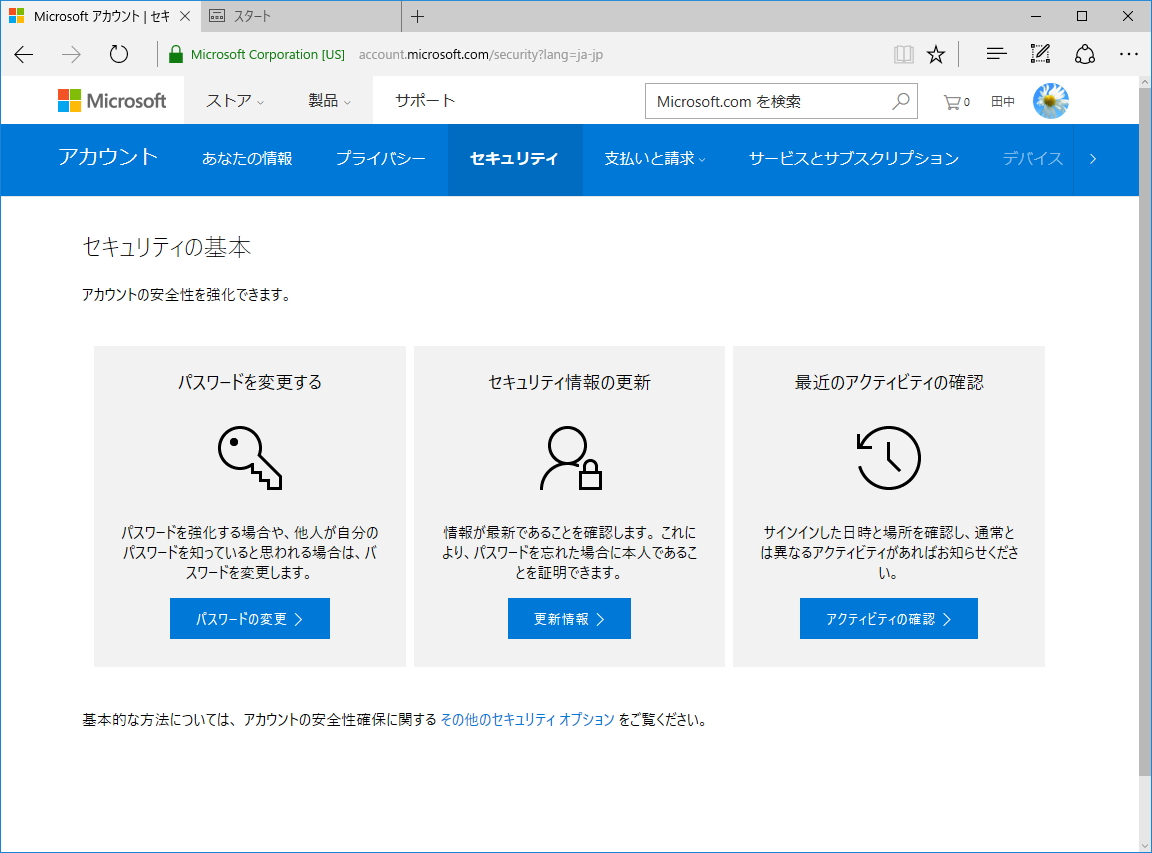Click the account avatar picture
The image size is (1152, 853).
(1050, 100)
